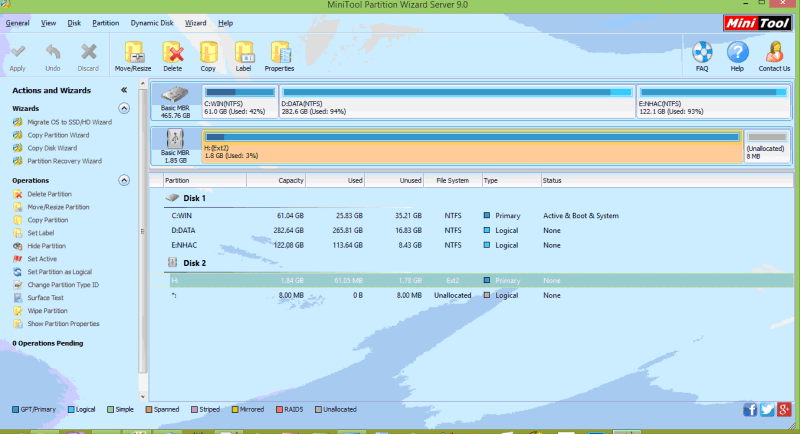Open the View menu
The width and height of the screenshot is (800, 434).
(x=48, y=23)
